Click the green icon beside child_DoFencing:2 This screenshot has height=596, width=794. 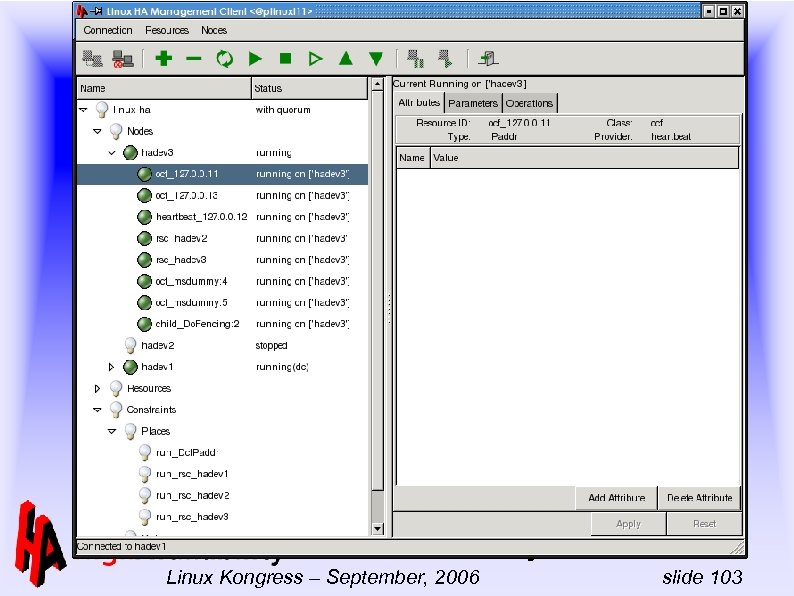[144, 324]
